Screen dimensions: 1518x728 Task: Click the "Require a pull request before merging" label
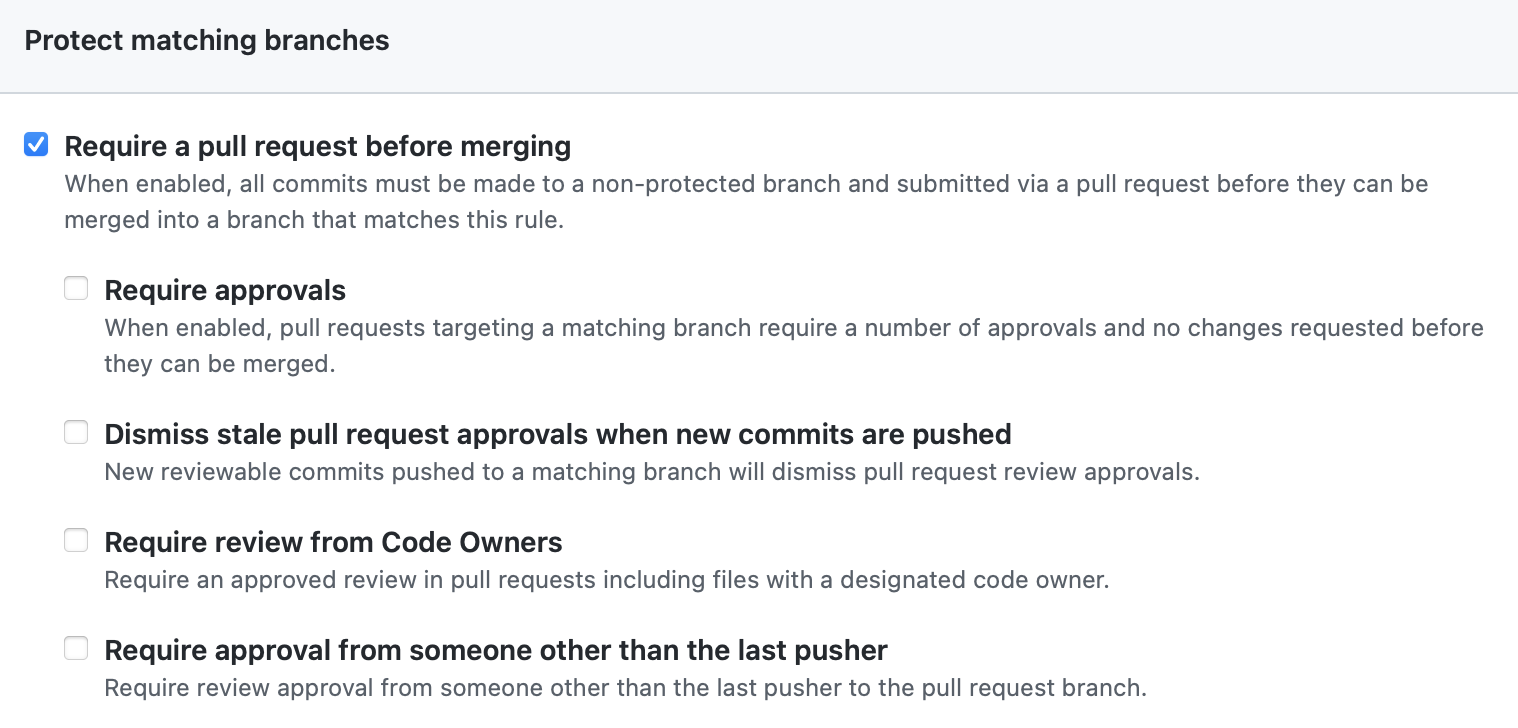(317, 146)
